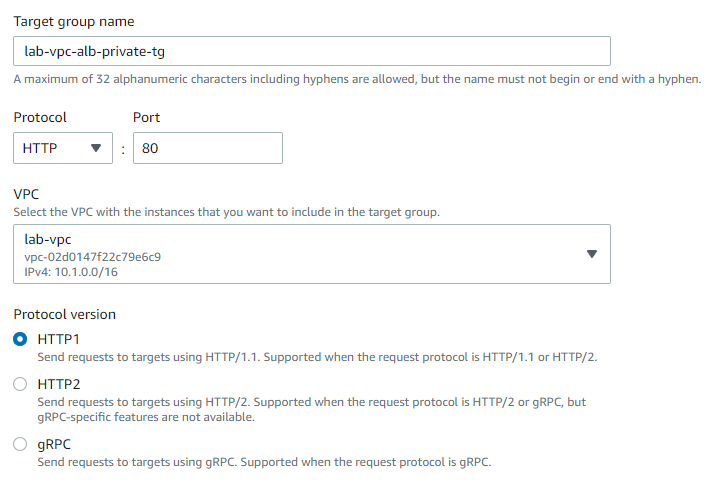This screenshot has width=711, height=482.
Task: Click the Port field label
Action: tap(146, 117)
